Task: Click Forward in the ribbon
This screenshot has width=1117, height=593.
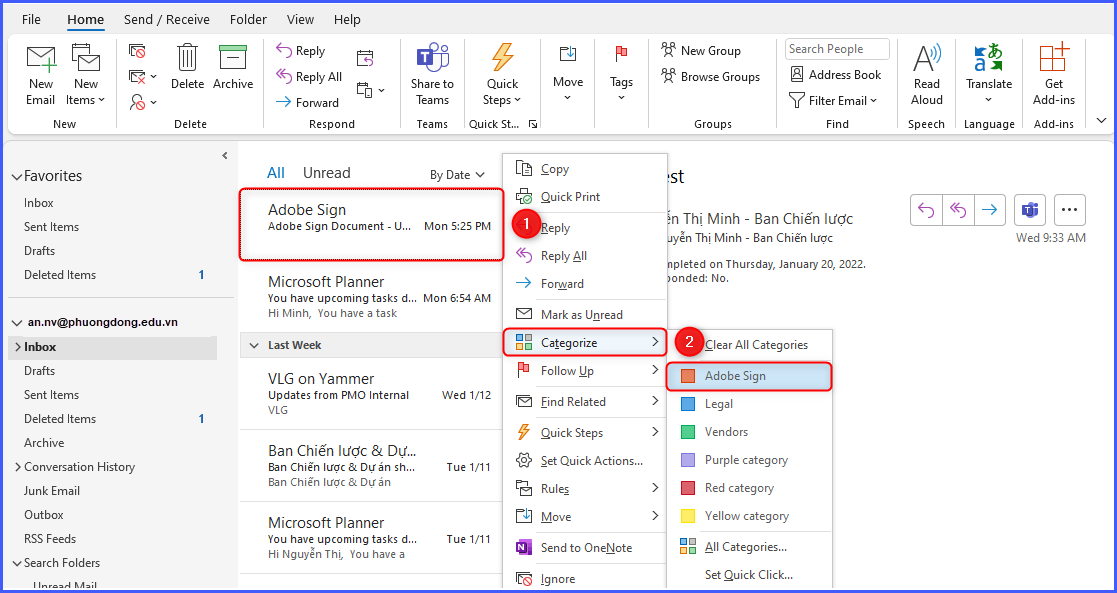Action: (x=307, y=102)
